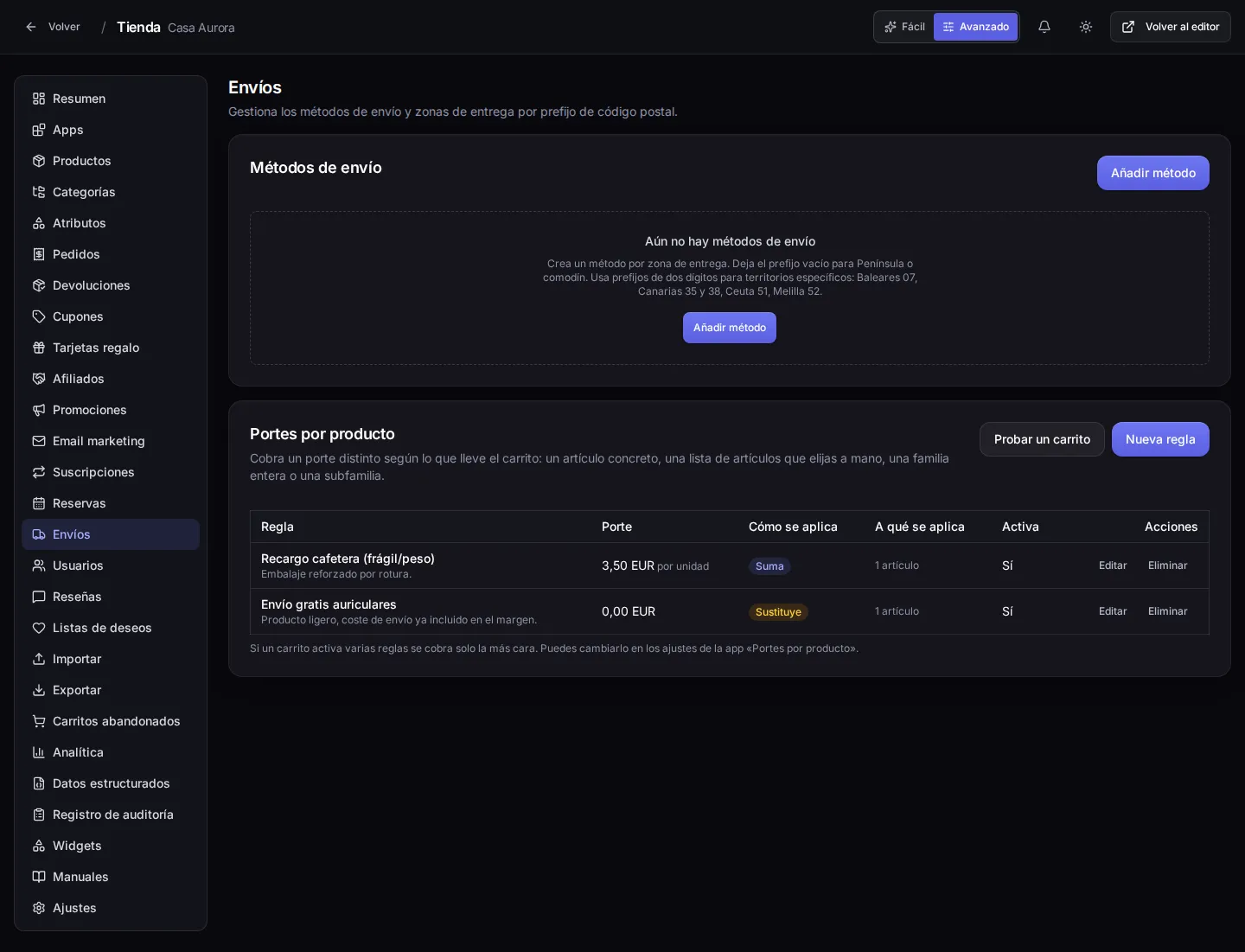Click the Apps icon in sidebar
Viewport: 1245px width, 952px height.
pyautogui.click(x=39, y=130)
